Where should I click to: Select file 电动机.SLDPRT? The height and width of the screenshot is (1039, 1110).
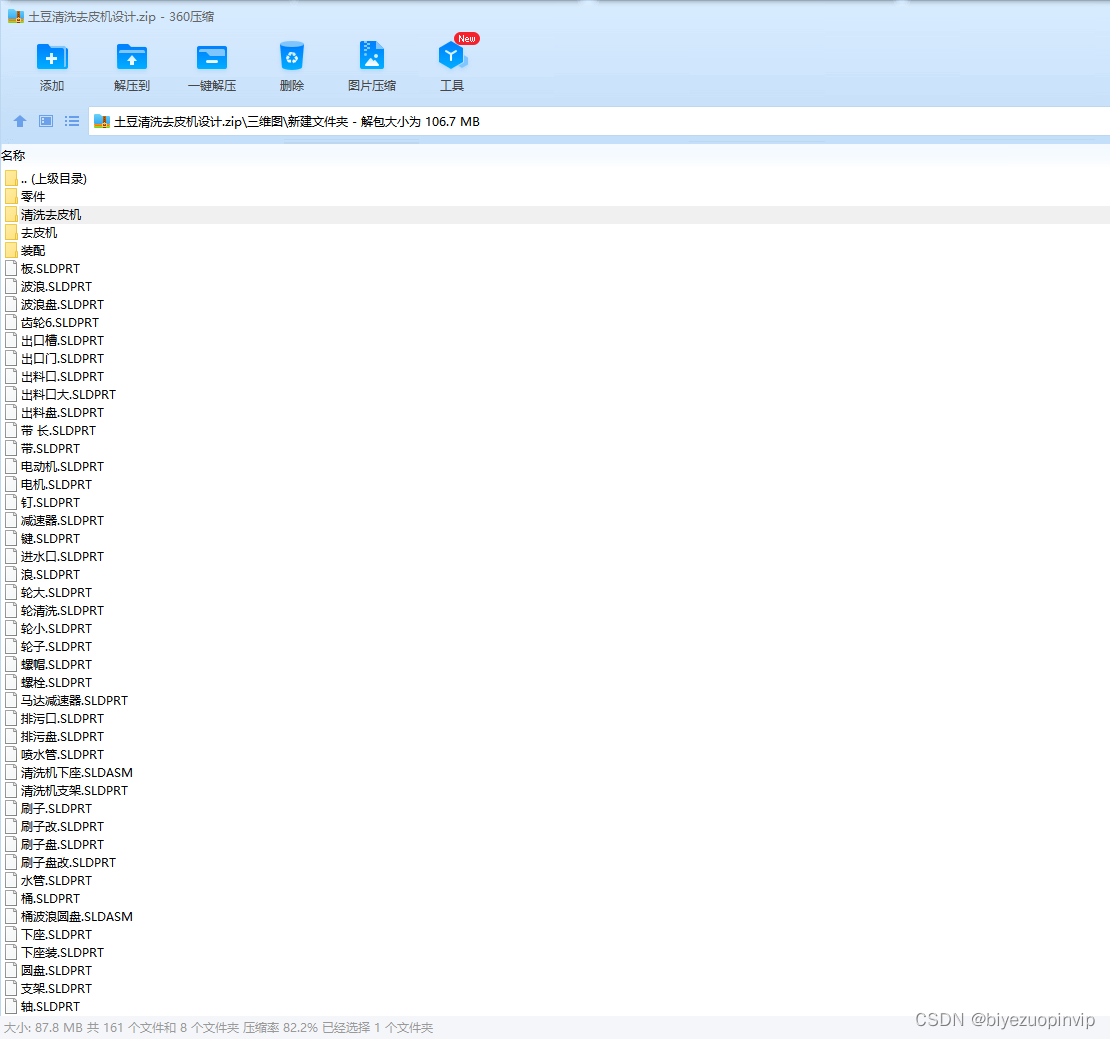tap(62, 467)
